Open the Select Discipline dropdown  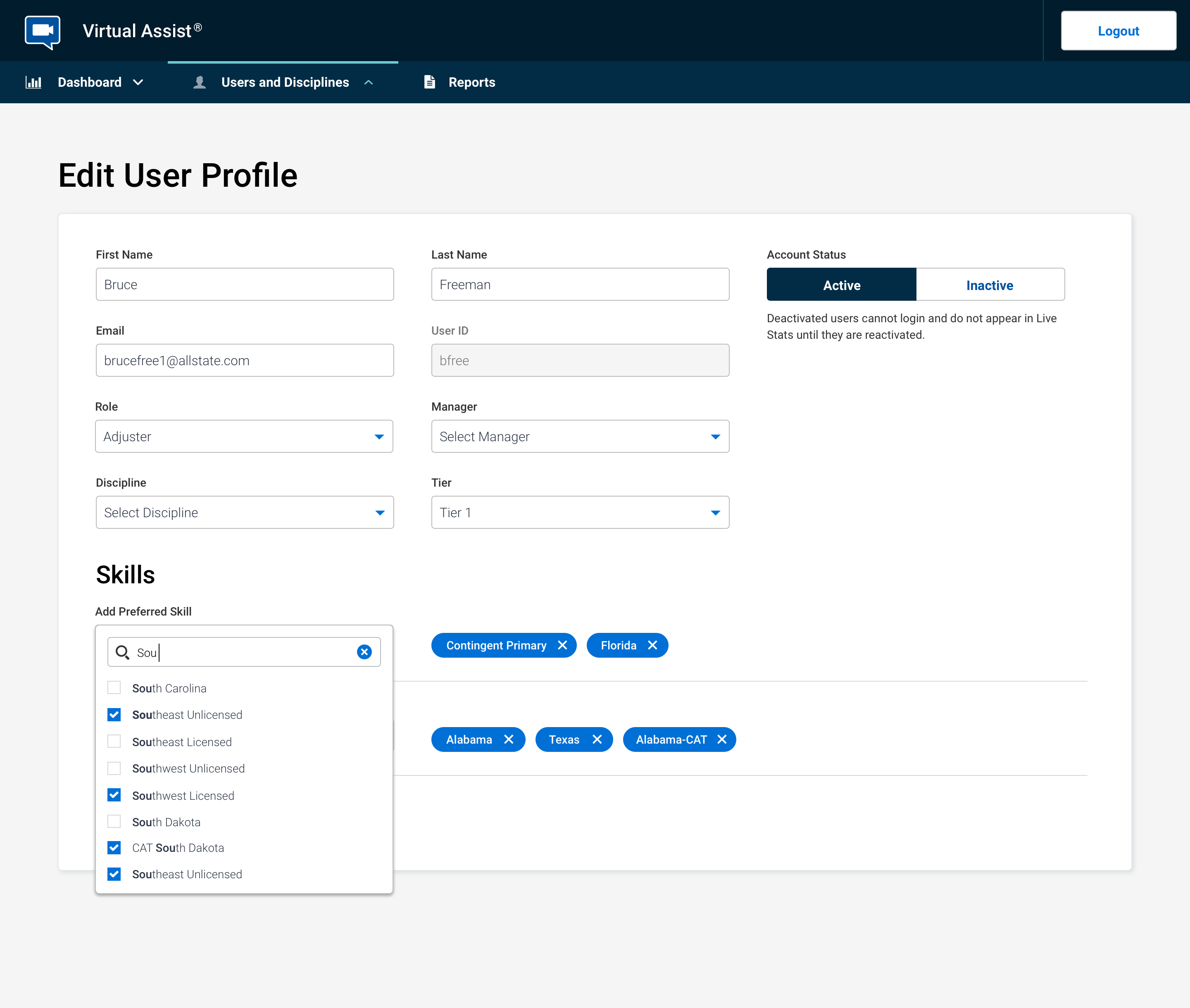point(244,513)
